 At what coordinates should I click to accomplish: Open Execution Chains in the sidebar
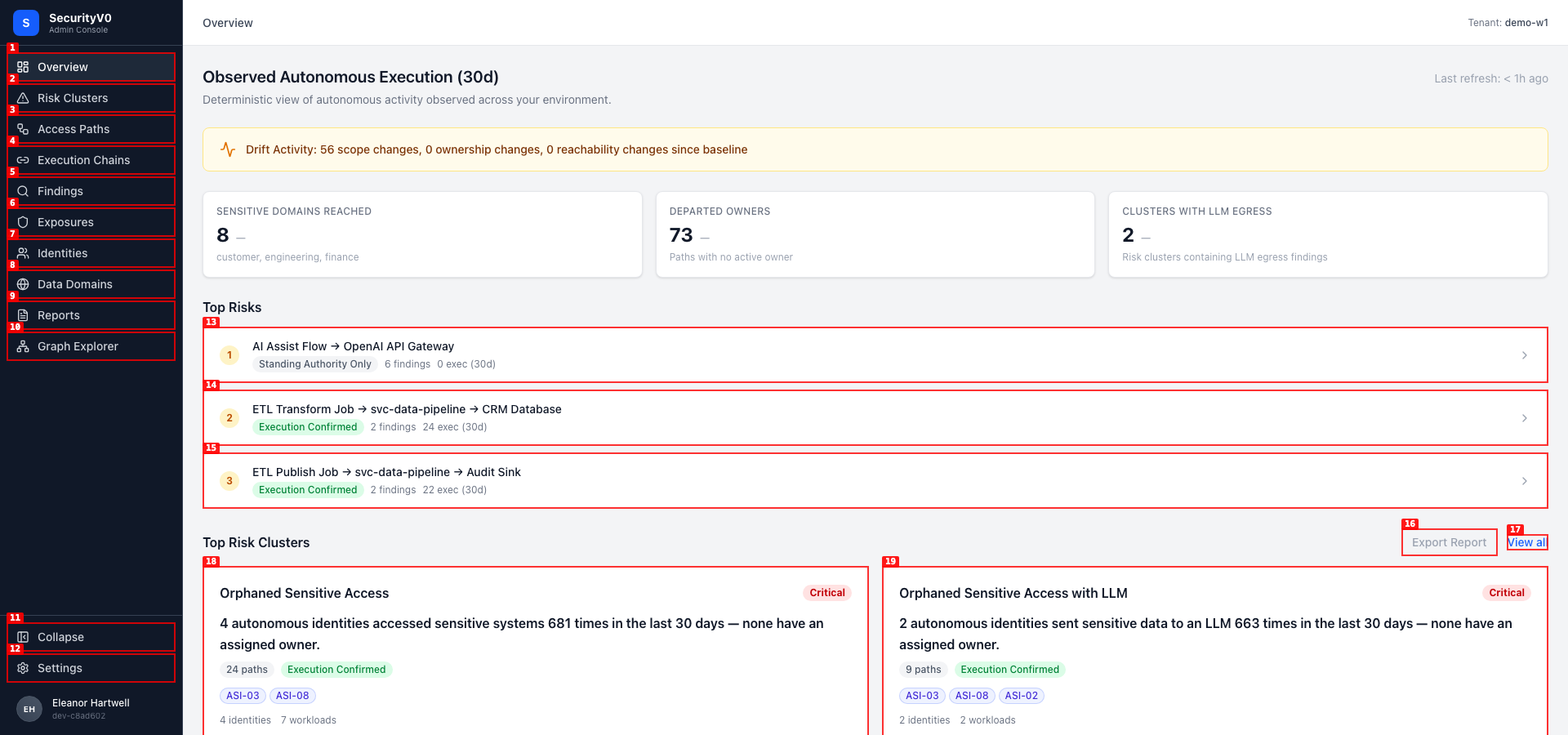pyautogui.click(x=91, y=160)
